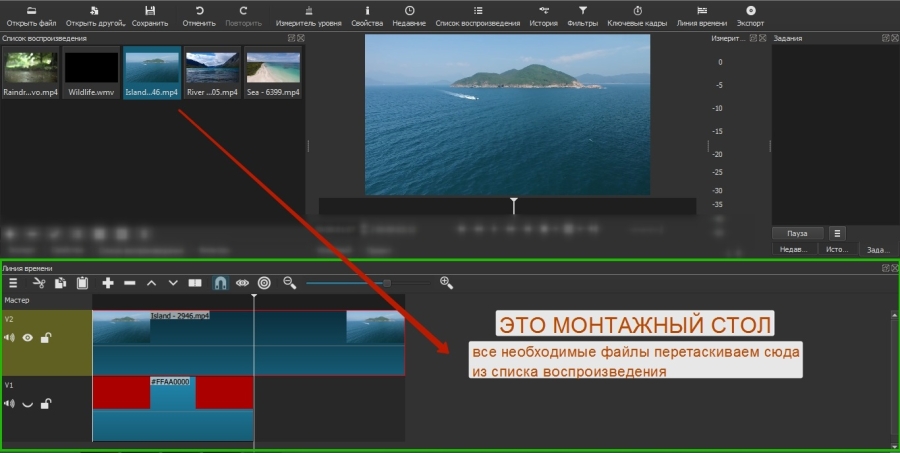Select the Sea - 6399.mp4 thumbnail
This screenshot has width=900, height=453.
(x=273, y=72)
